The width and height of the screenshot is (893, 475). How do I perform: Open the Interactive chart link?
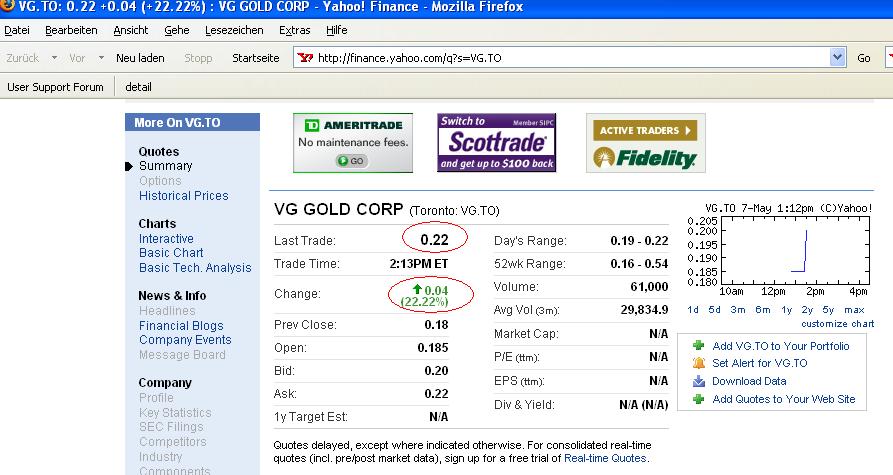(166, 238)
